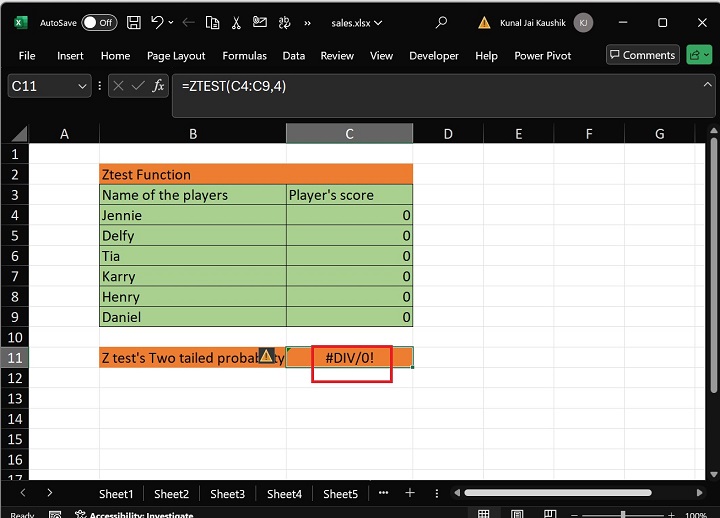Click the vertical scroll down arrow
Viewport: 720px width, 518px height.
point(713,474)
